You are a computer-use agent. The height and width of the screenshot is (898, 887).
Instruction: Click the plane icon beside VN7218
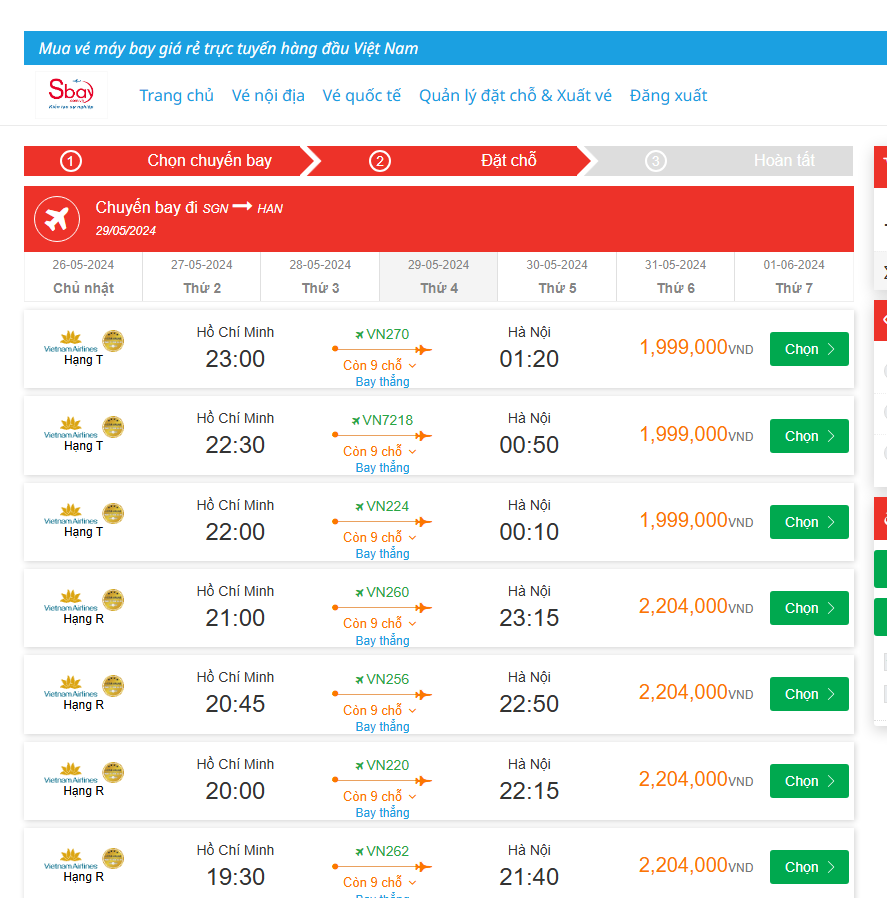355,421
